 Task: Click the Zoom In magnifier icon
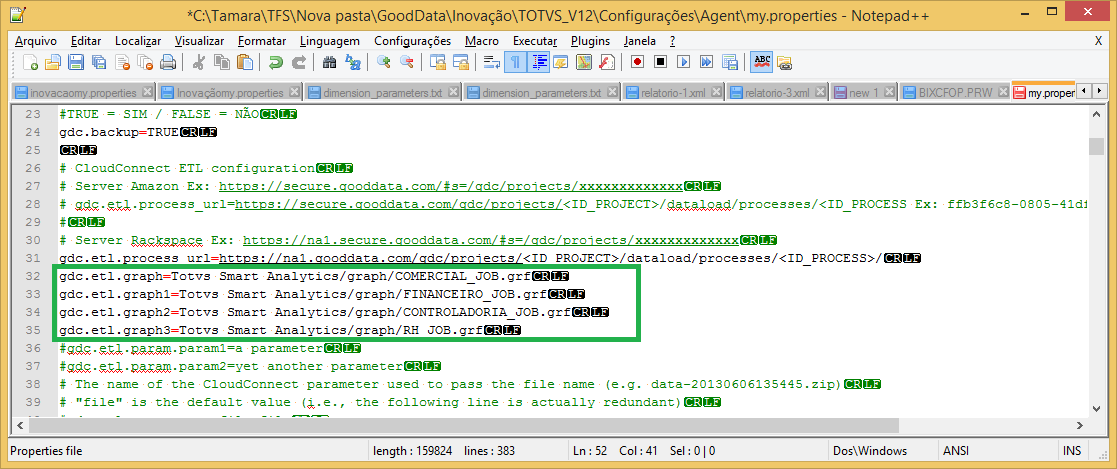(383, 62)
